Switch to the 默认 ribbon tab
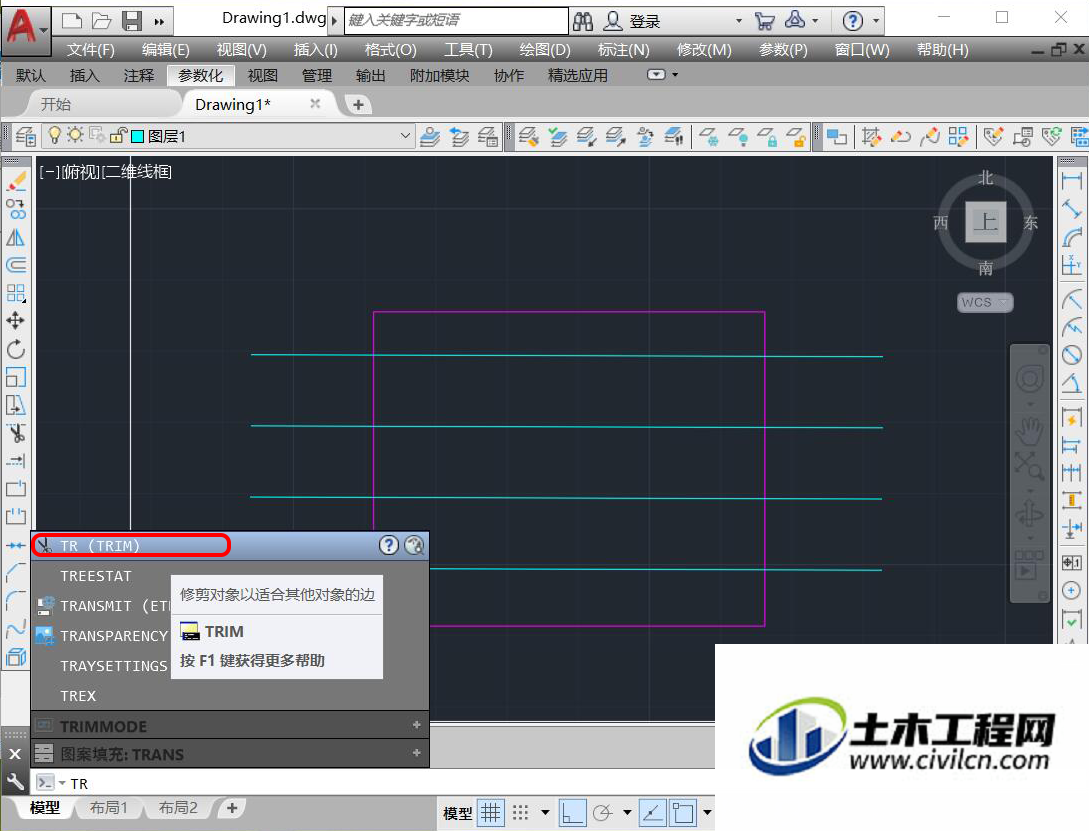Screen dimensions: 1089x831 pos(31,75)
